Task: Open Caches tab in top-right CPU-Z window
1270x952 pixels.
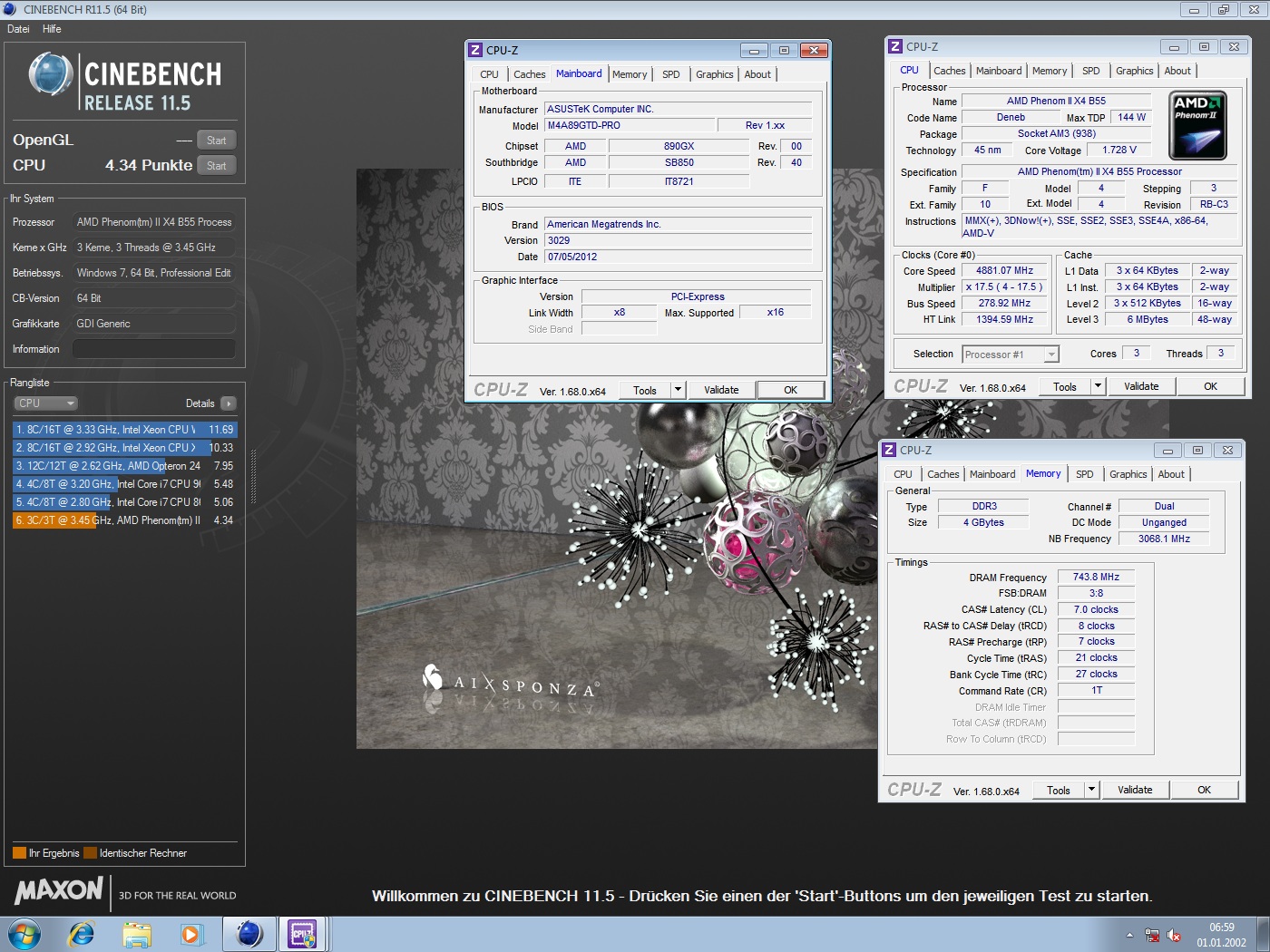Action: click(949, 71)
